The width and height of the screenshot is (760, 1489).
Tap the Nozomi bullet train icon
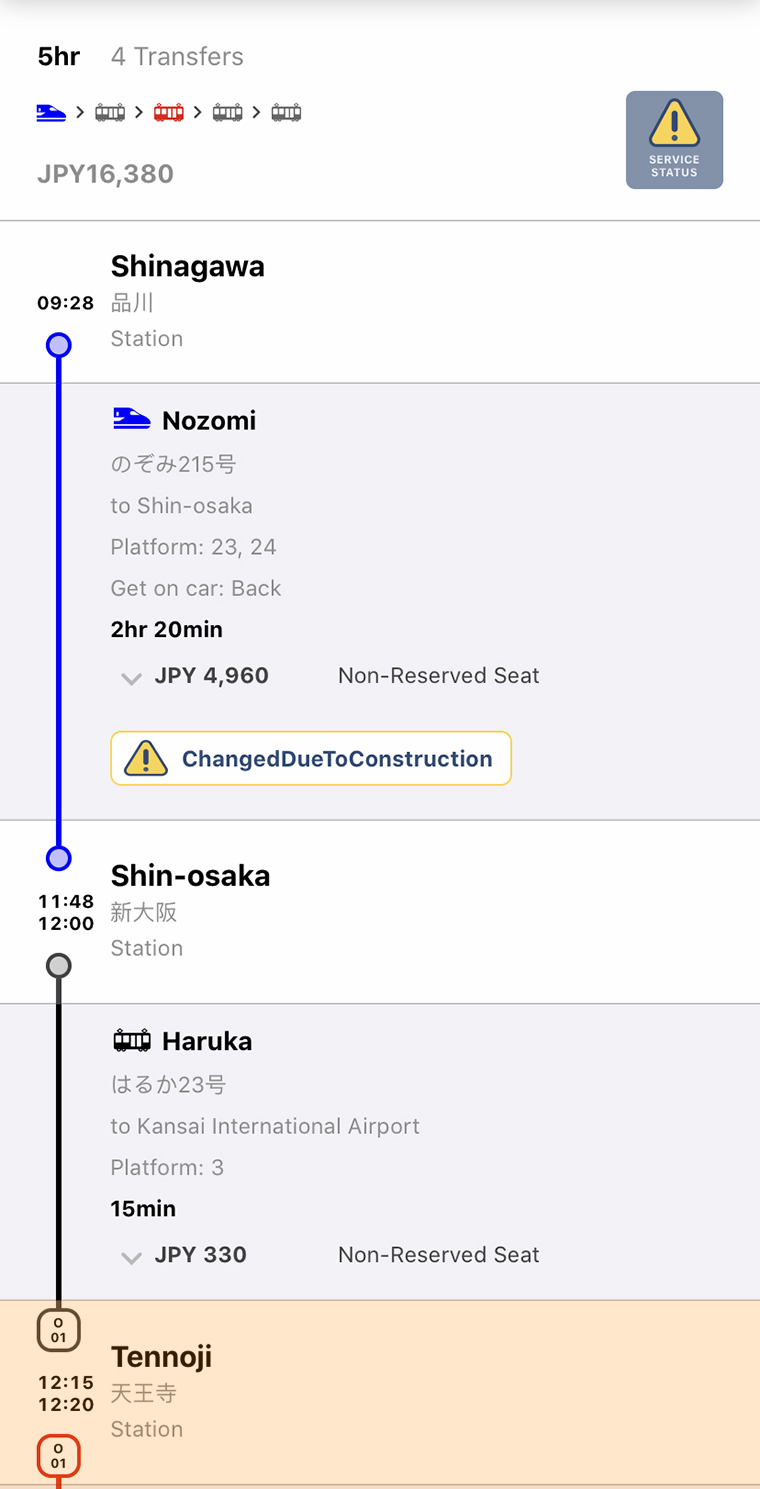coord(131,420)
